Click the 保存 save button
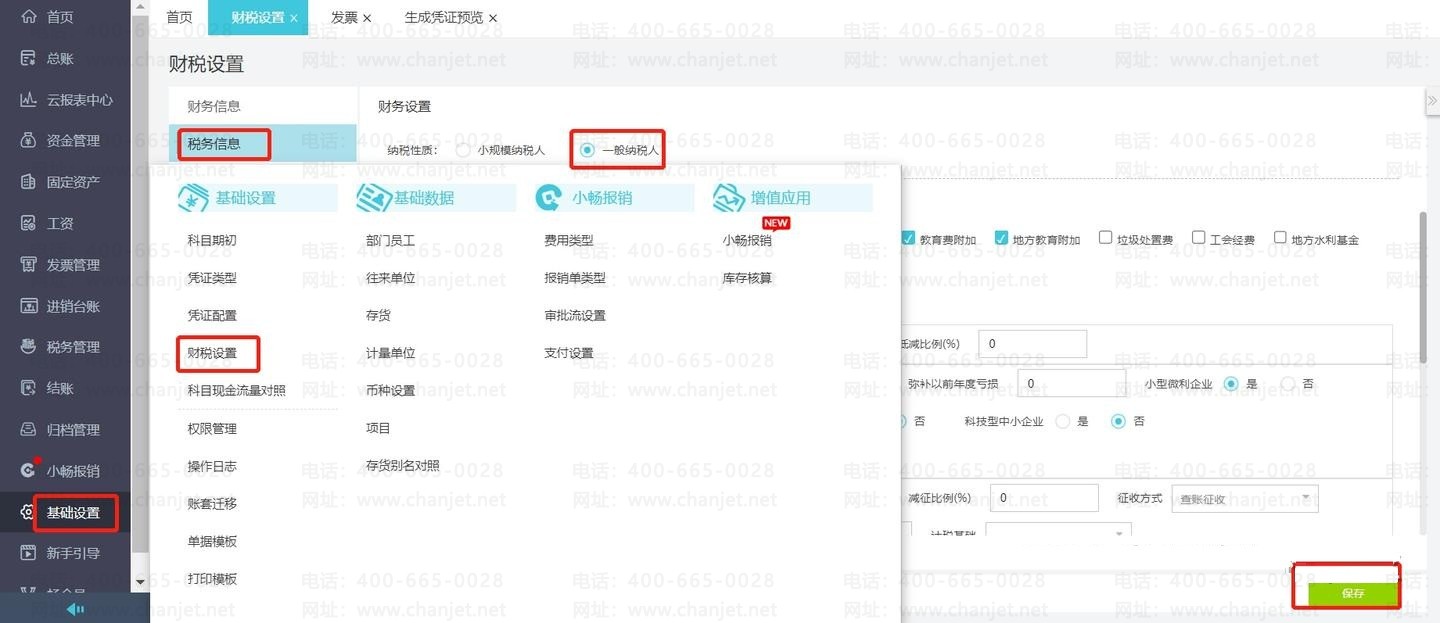The width and height of the screenshot is (1440, 623). pos(1353,594)
